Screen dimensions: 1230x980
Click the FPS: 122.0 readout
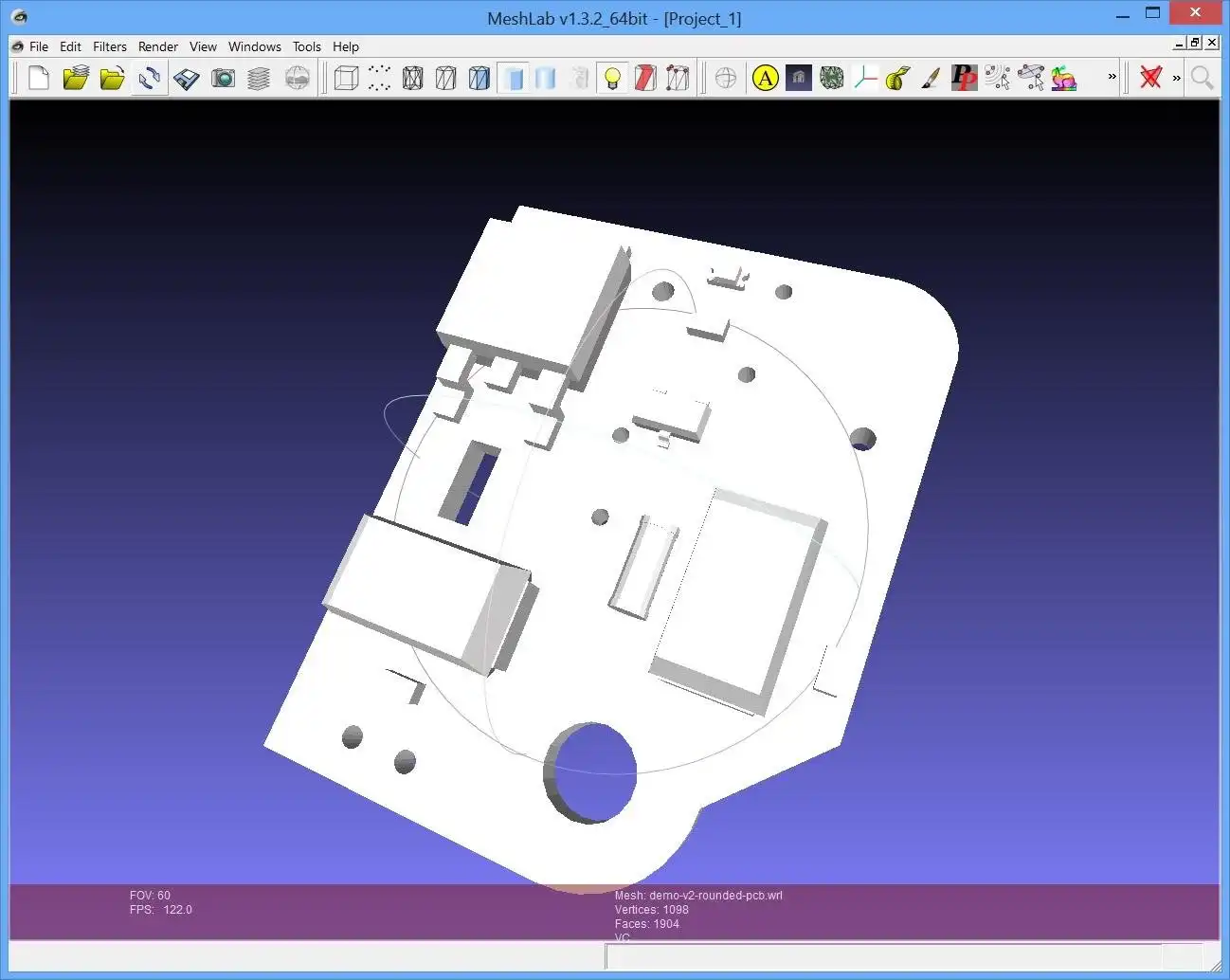(x=161, y=909)
